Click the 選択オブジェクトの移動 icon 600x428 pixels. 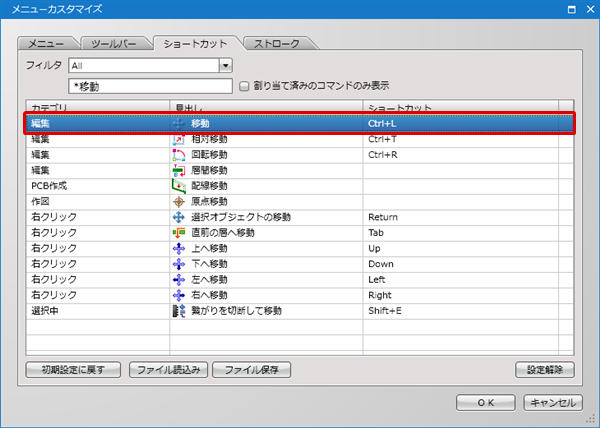tap(179, 217)
